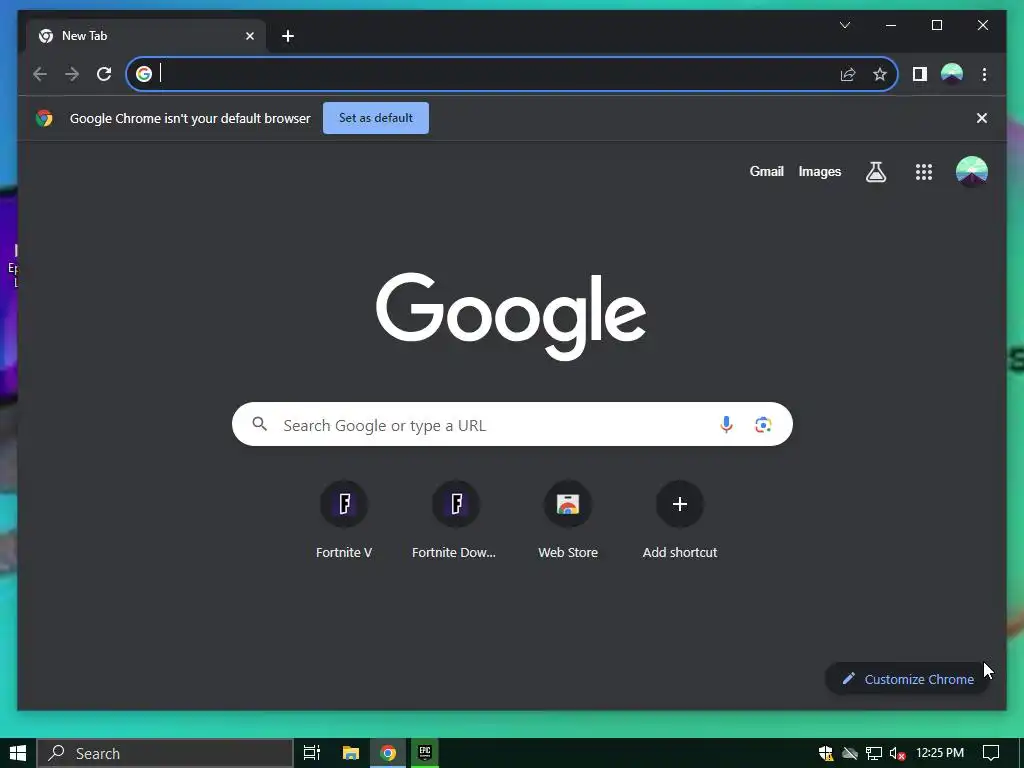Click the muted volume tray icon

point(897,753)
